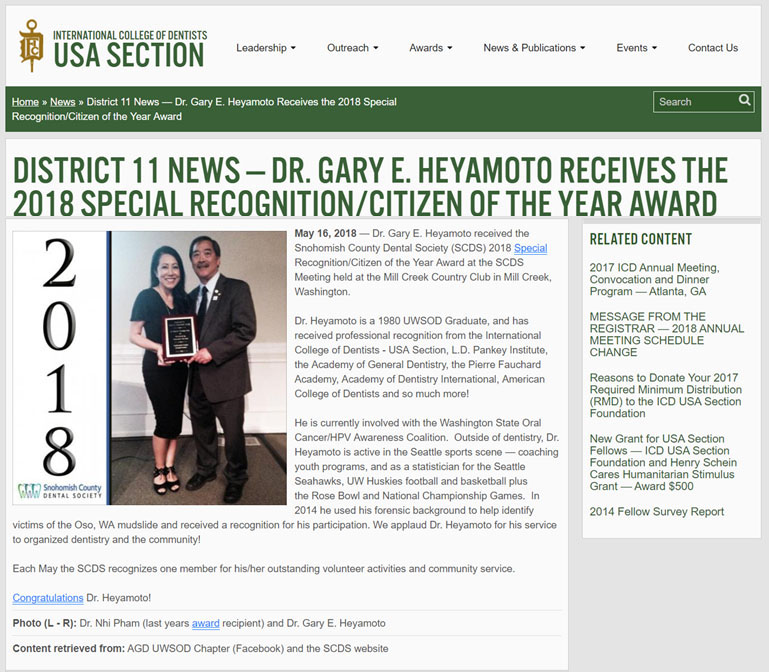
Task: Open the 2014 Fellow Survey Report
Action: (656, 512)
